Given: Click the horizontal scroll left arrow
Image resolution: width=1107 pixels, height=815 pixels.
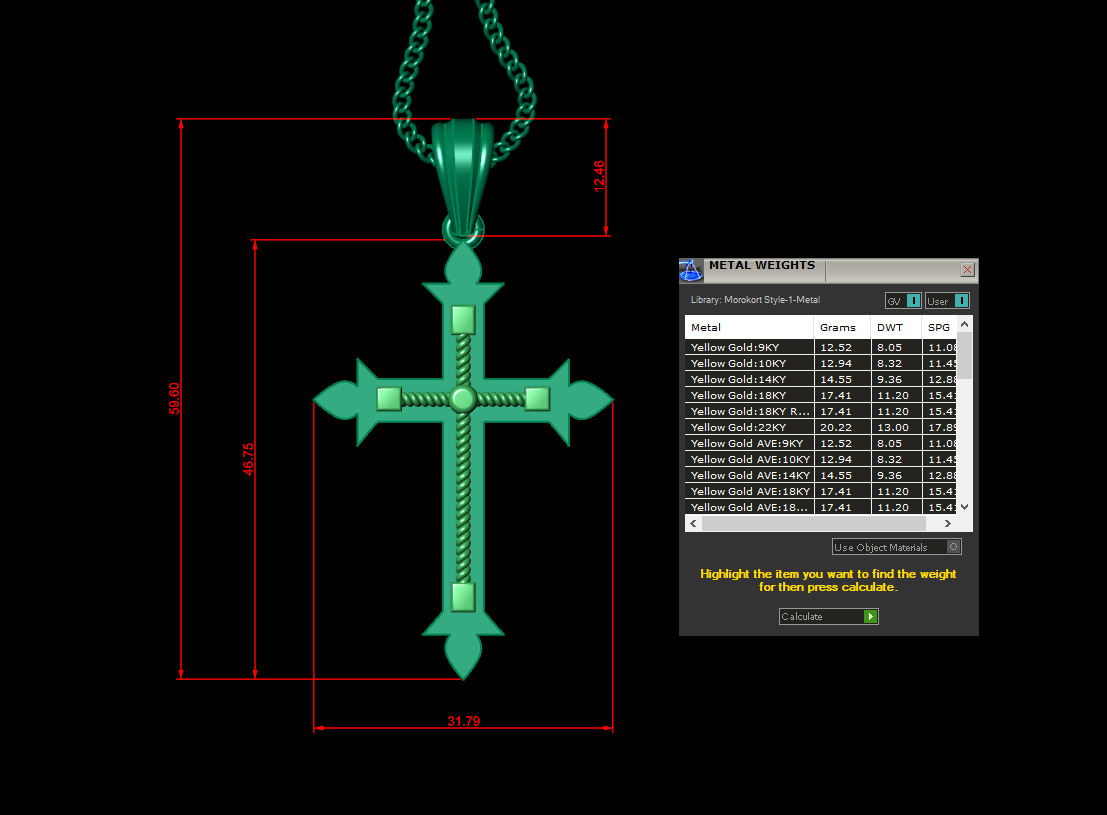Looking at the screenshot, I should click(693, 523).
